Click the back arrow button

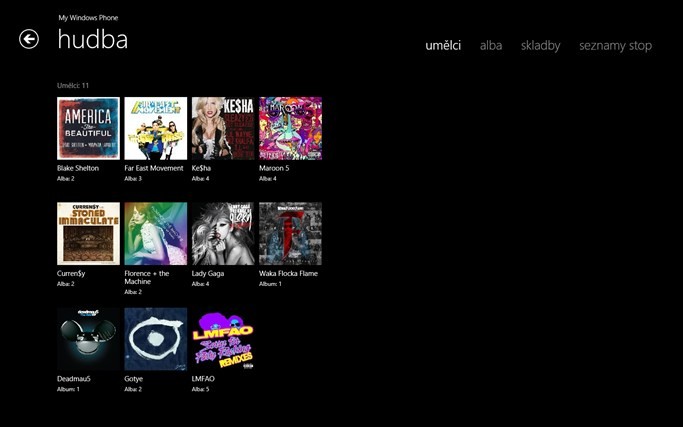(29, 39)
